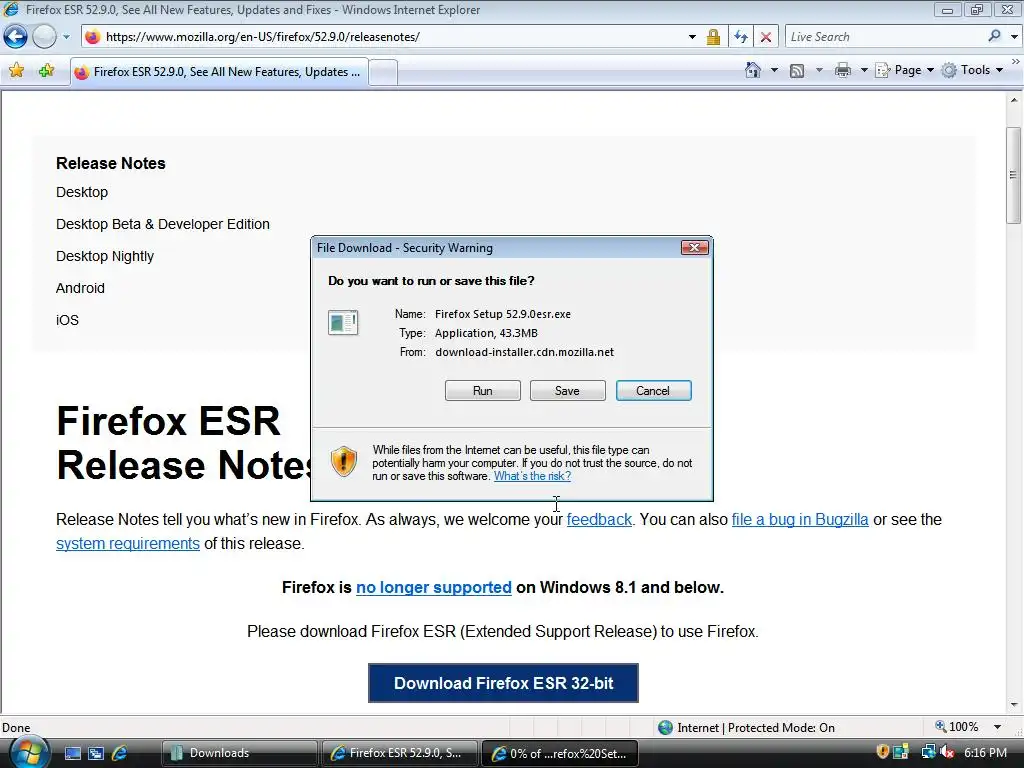
Task: Click the Refresh page icon
Action: (741, 37)
